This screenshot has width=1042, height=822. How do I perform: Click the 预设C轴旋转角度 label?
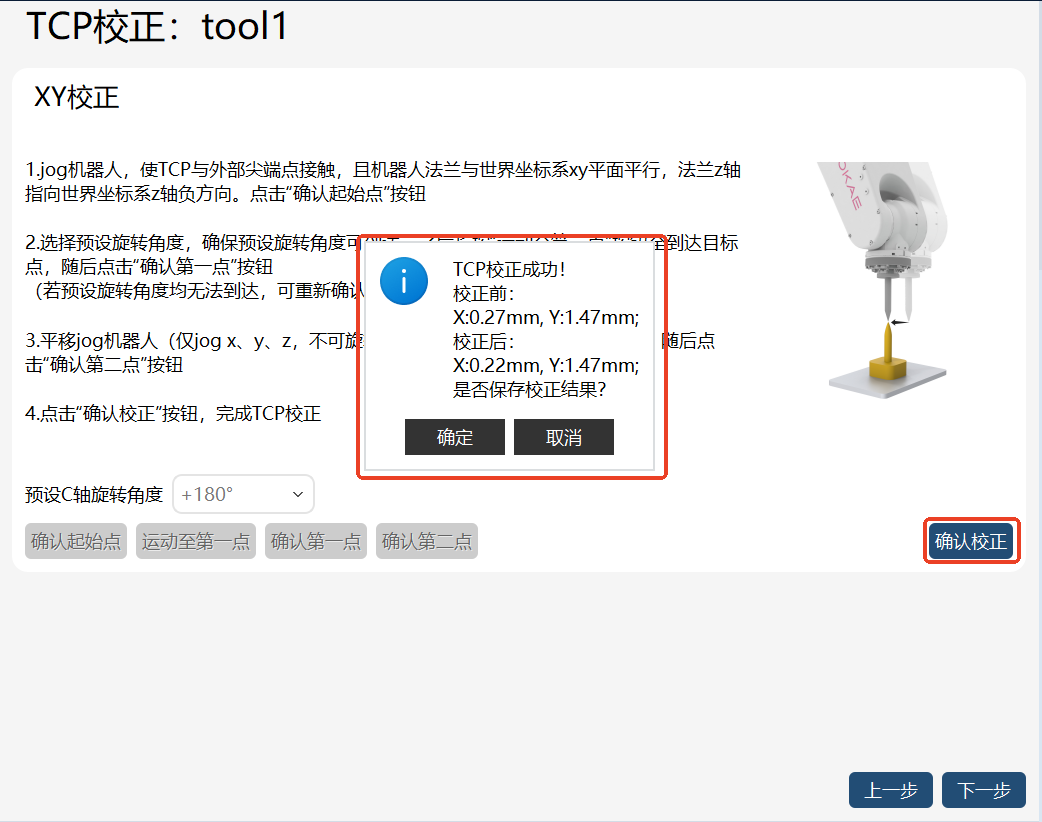(94, 494)
